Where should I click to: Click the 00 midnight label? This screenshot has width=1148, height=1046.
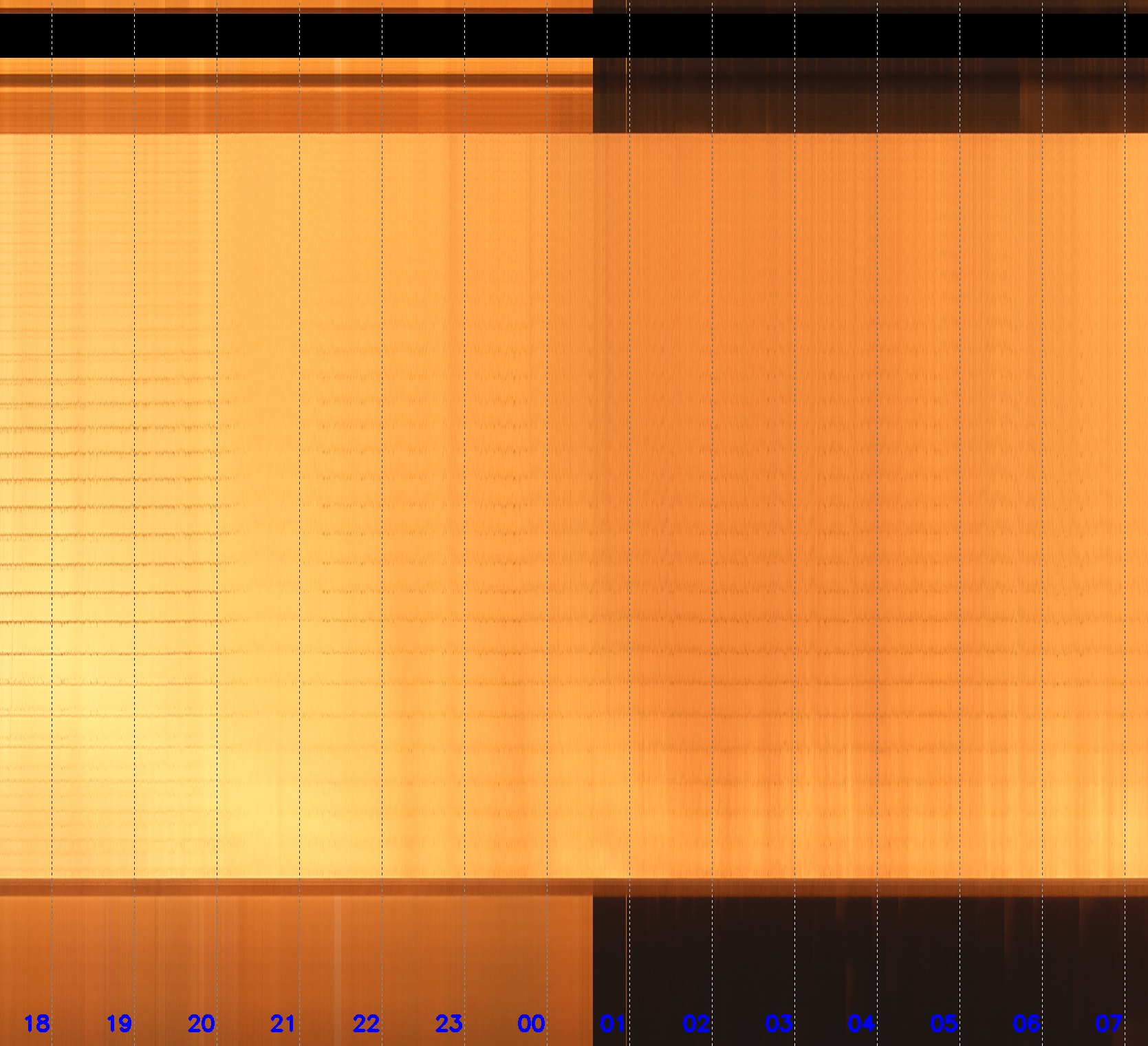tap(531, 1024)
